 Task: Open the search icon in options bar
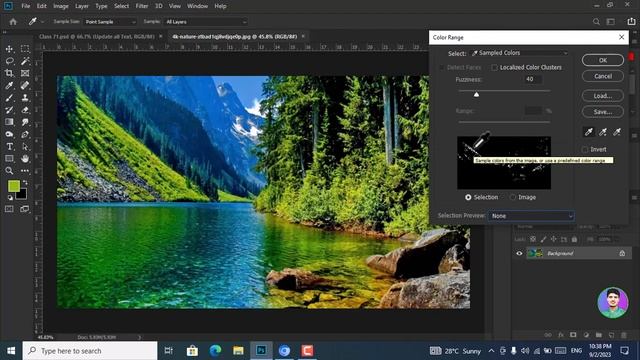click(596, 22)
